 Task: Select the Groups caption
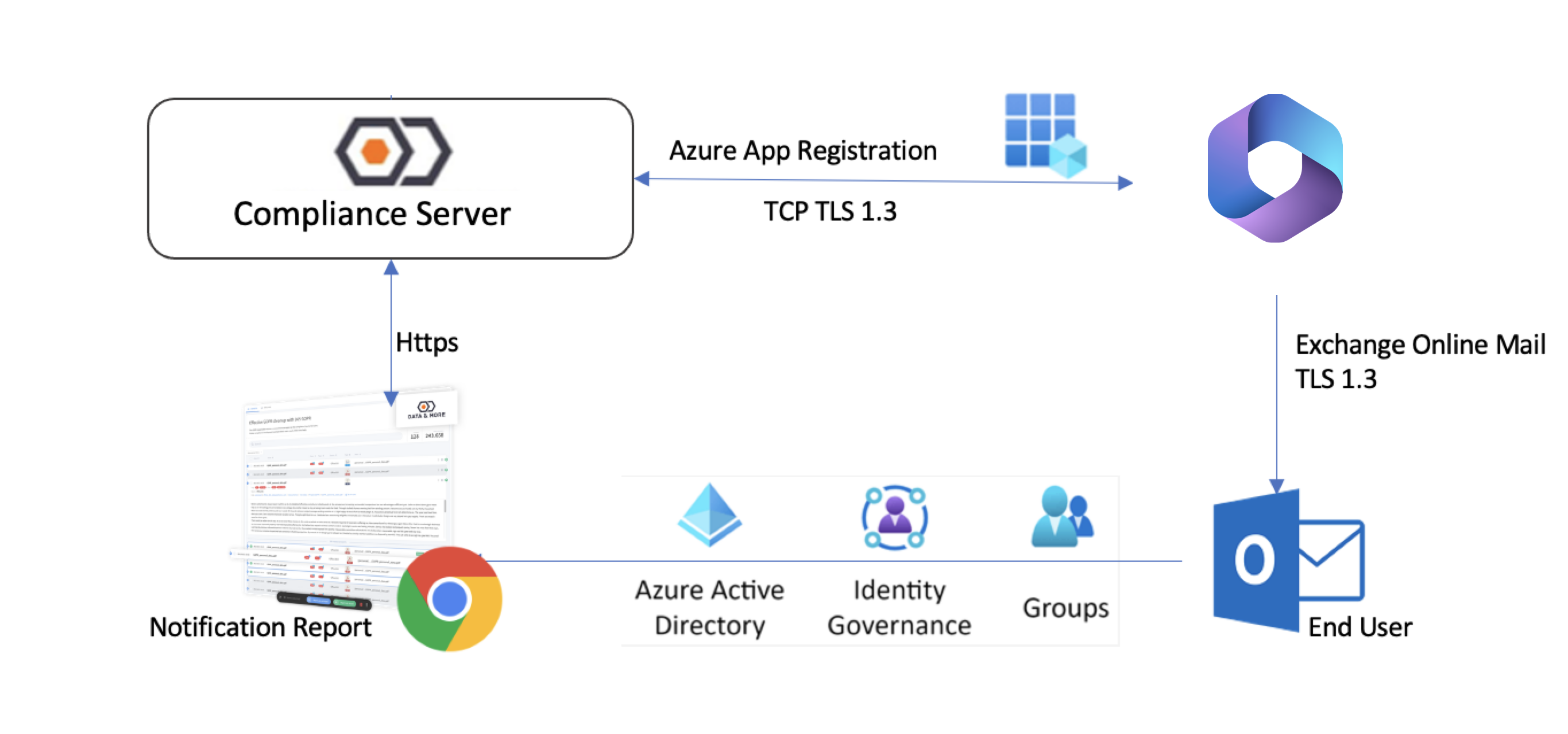[1066, 608]
